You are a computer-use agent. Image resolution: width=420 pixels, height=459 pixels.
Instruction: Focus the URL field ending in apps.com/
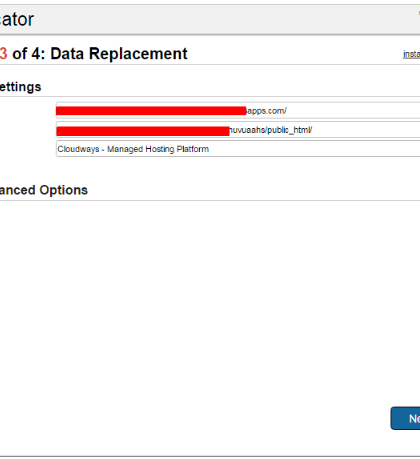[238, 111]
